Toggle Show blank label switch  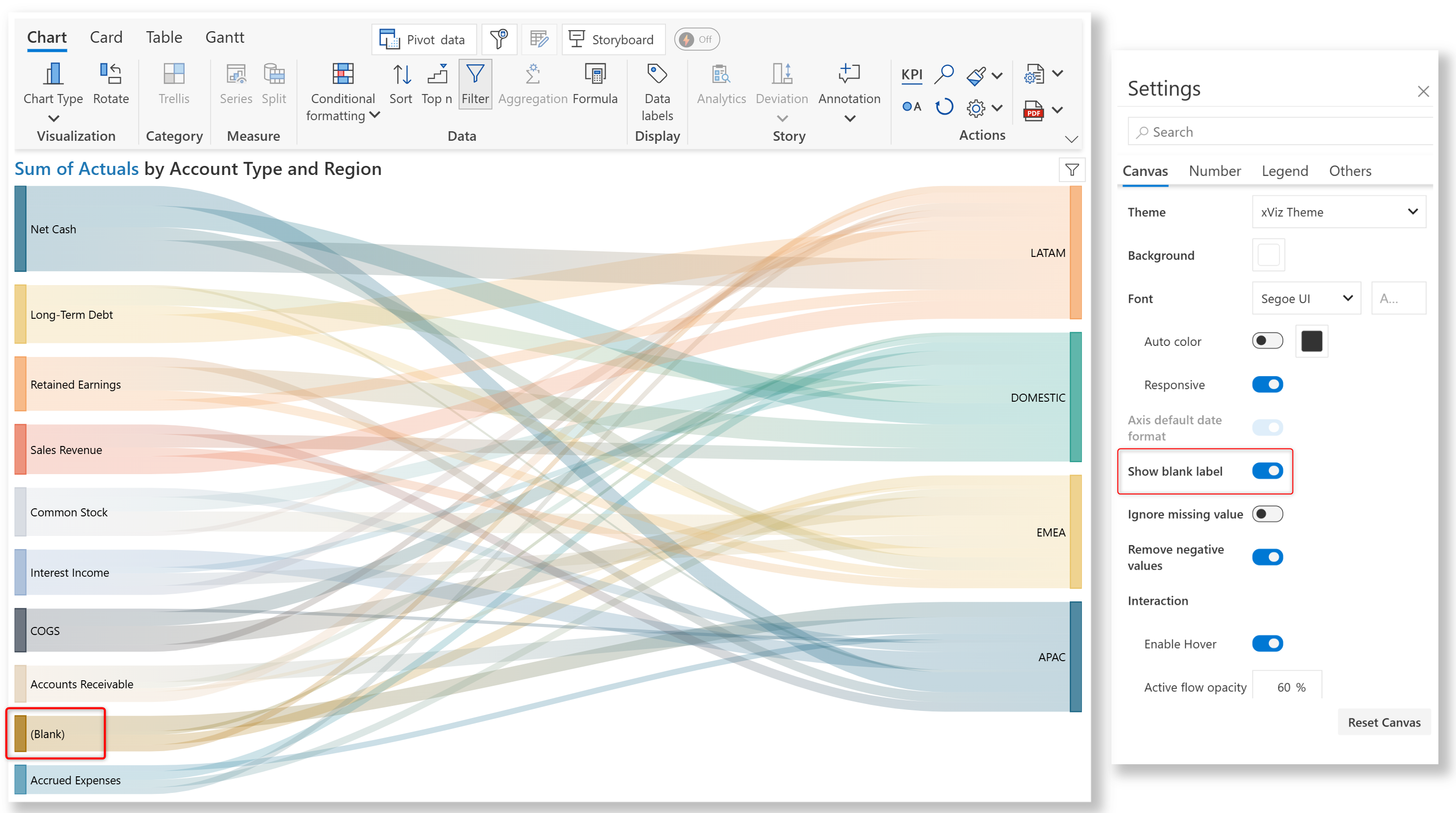tap(1267, 471)
